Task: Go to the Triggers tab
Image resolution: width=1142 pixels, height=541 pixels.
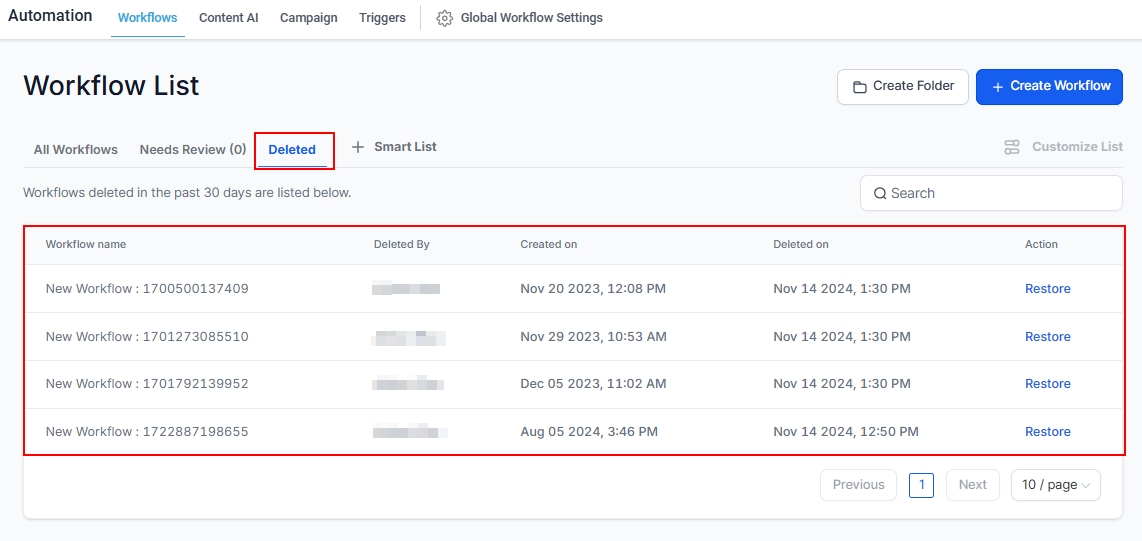Action: [x=382, y=18]
